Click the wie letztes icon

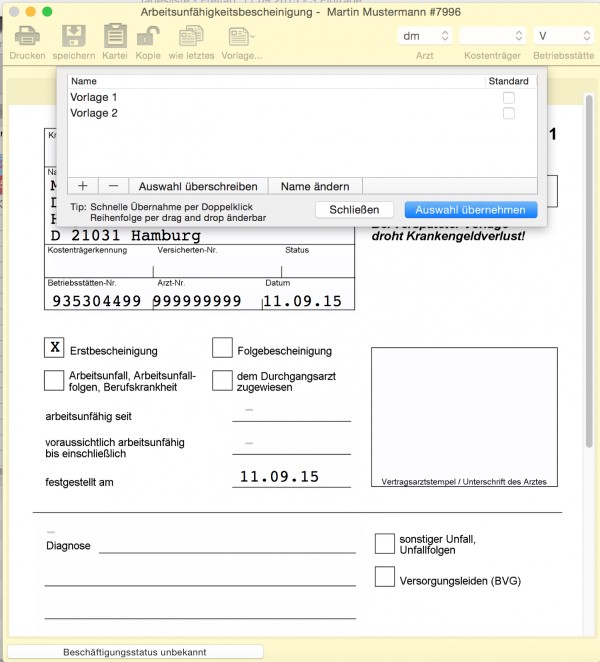[191, 36]
